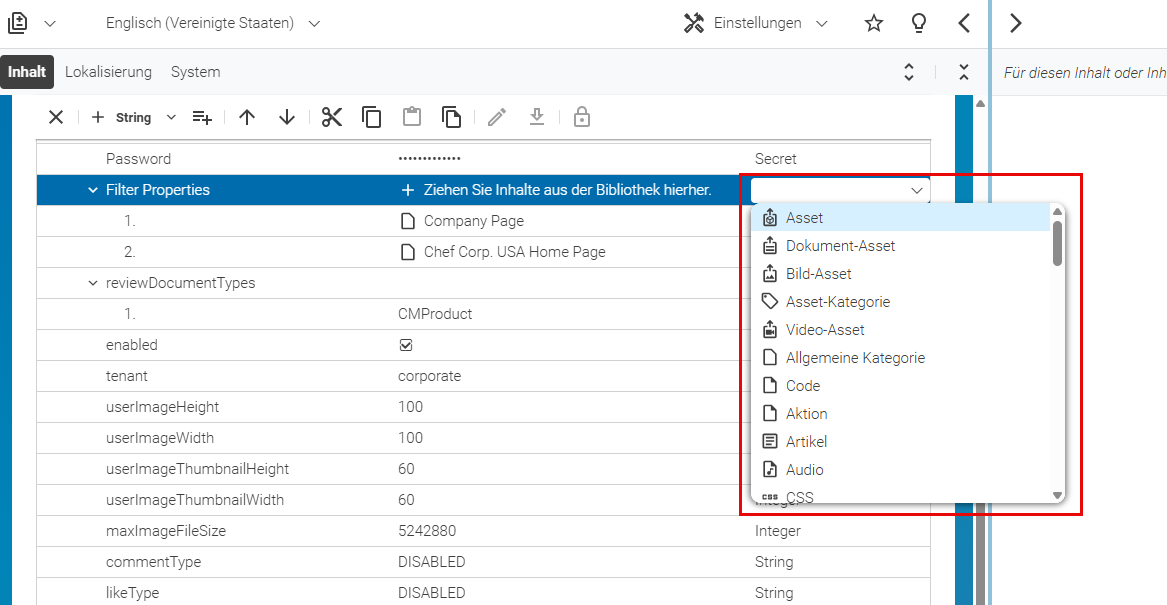This screenshot has height=605, width=1167.
Task: Switch to the Inhalt tab
Action: click(x=27, y=71)
